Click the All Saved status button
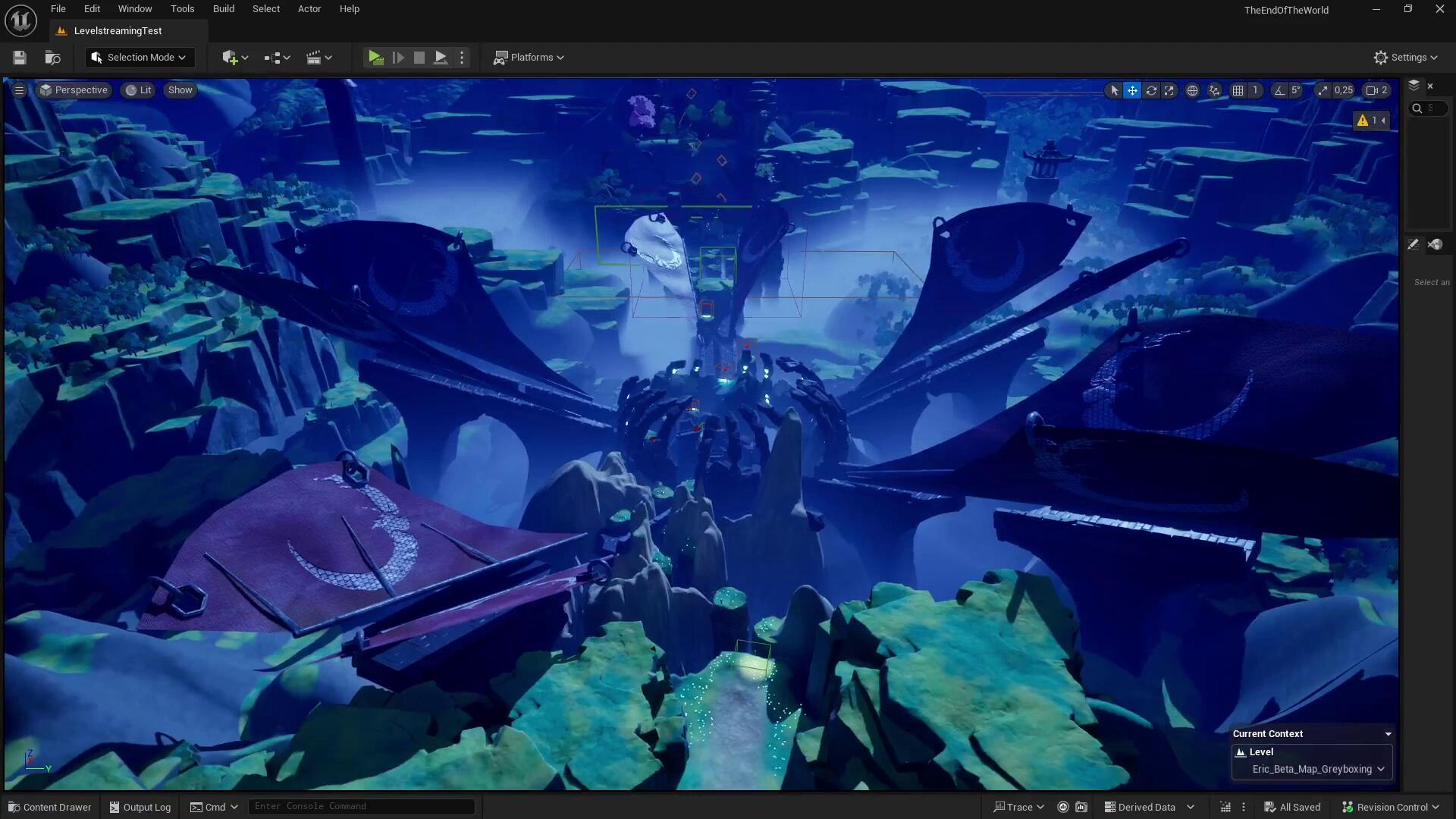The height and width of the screenshot is (819, 1456). coord(1292,807)
